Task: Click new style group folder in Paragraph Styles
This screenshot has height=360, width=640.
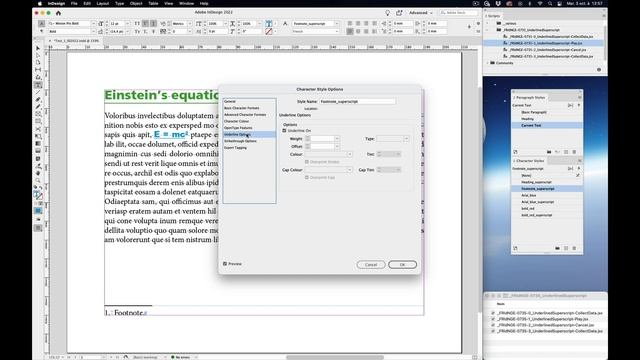Action: tap(549, 152)
